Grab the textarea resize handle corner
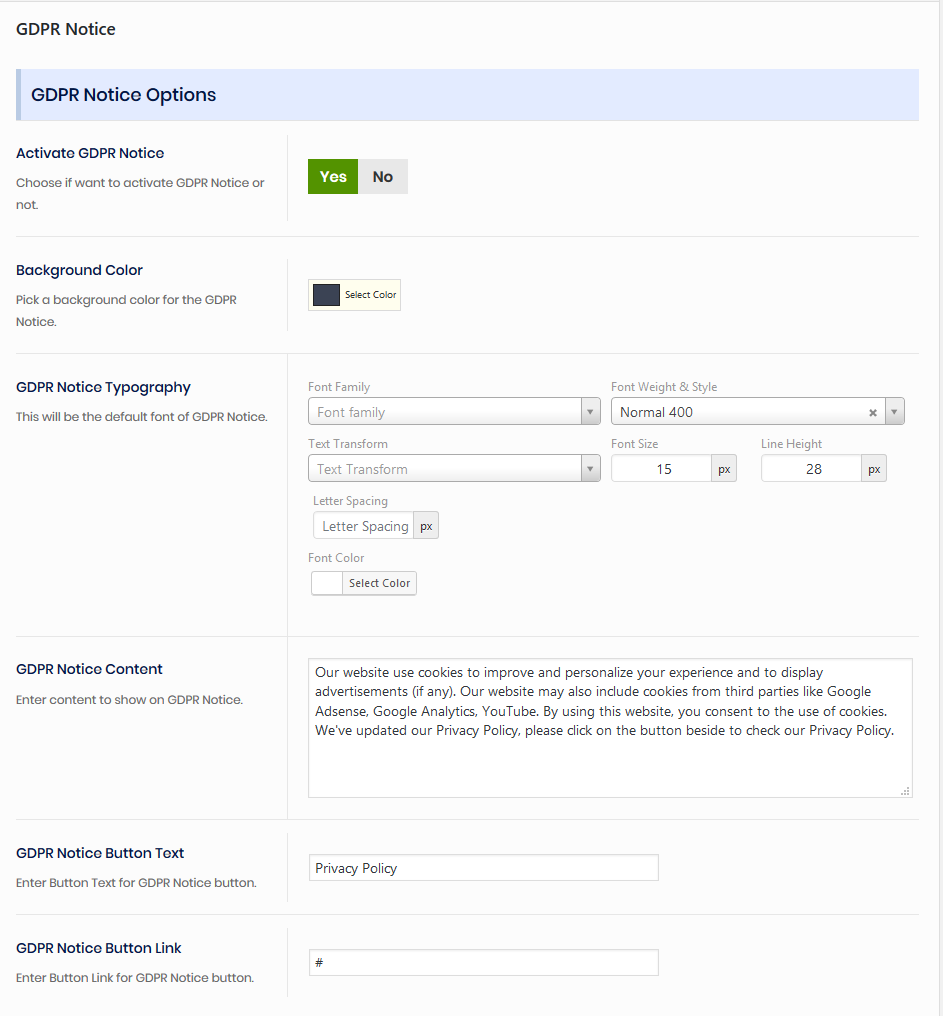Image resolution: width=943 pixels, height=1016 pixels. pos(906,791)
